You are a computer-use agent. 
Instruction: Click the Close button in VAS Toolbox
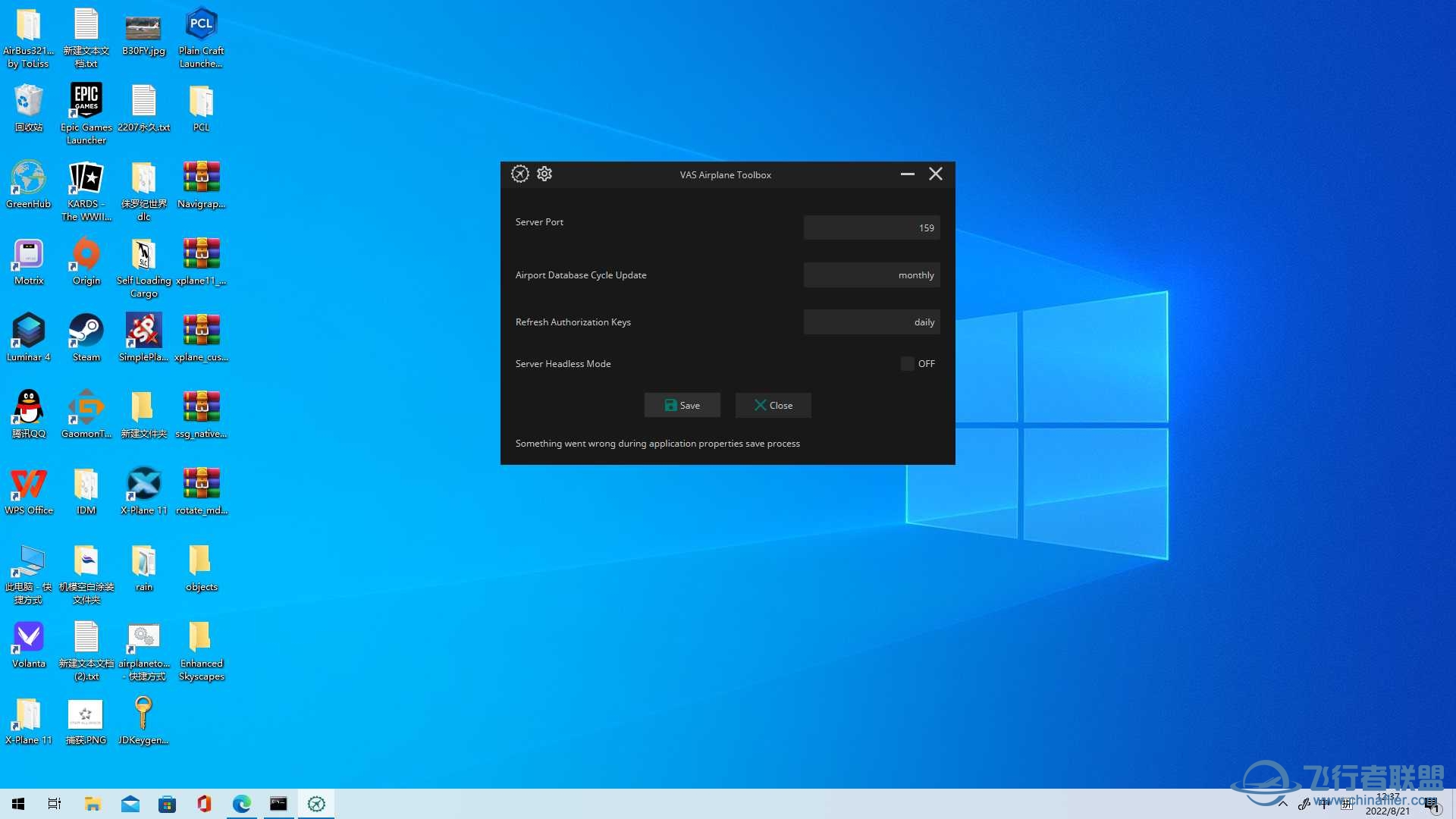[775, 405]
